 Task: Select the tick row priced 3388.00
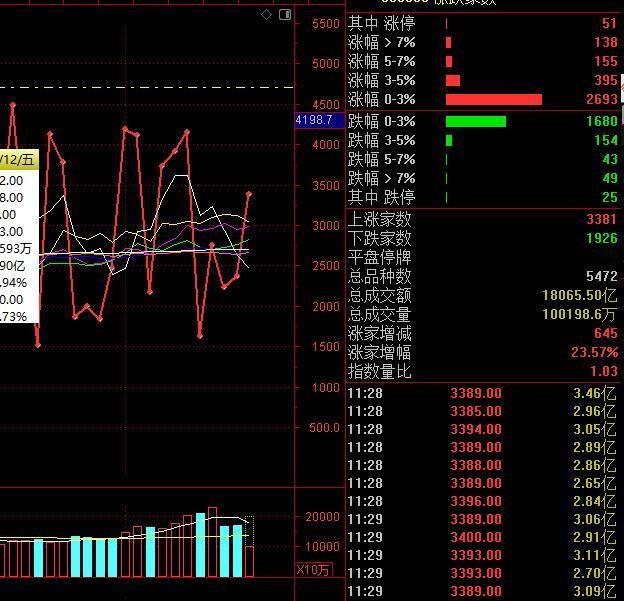tap(482, 465)
